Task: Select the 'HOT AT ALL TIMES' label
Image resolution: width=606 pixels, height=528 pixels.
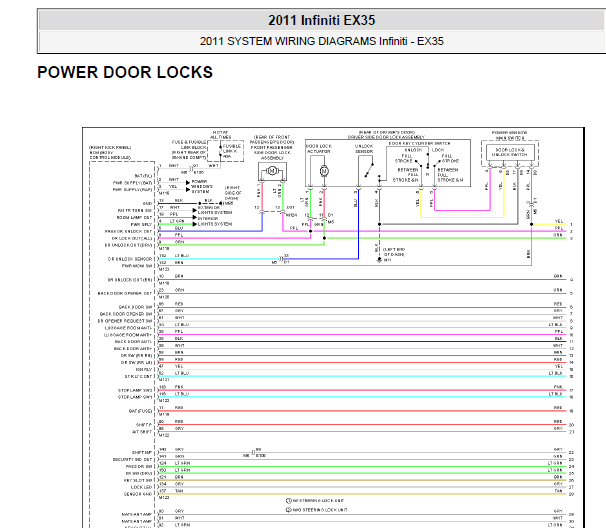Action: coord(221,135)
